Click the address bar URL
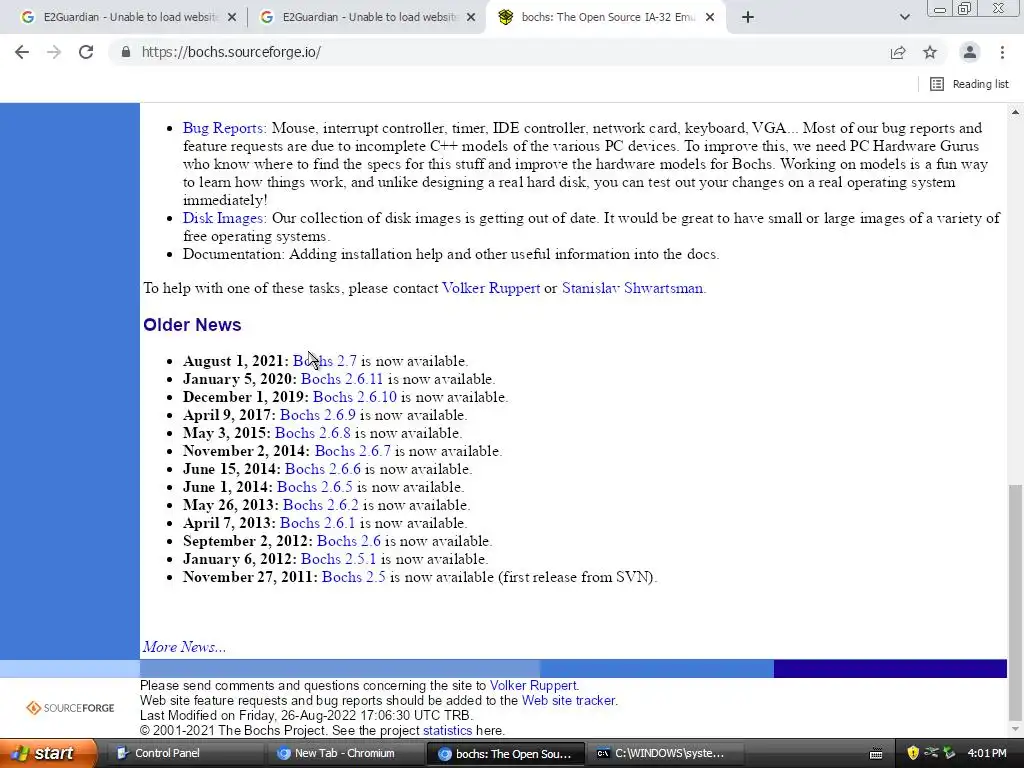Image resolution: width=1024 pixels, height=768 pixels. tap(231, 52)
